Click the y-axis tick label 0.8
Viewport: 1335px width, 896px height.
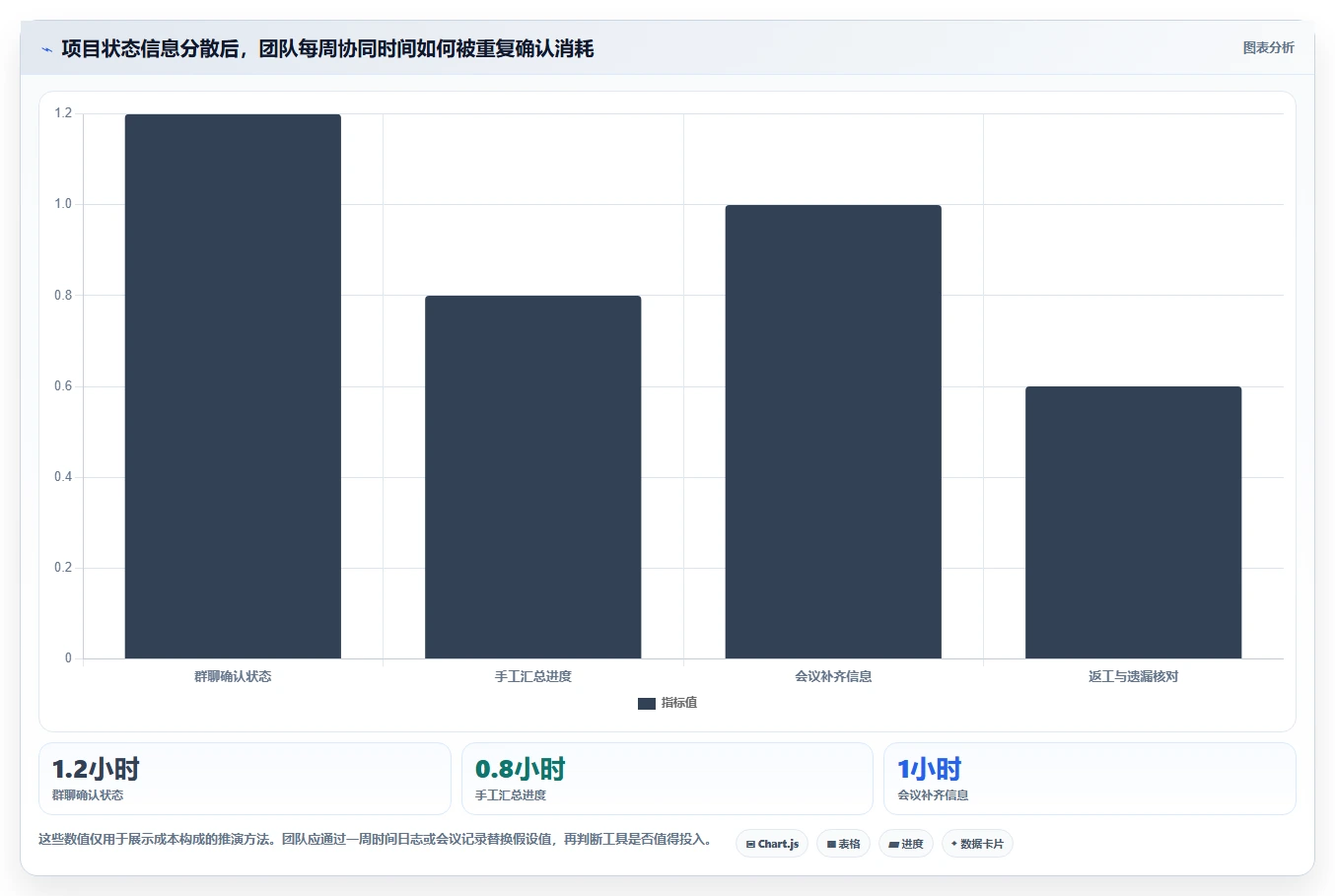(x=63, y=295)
